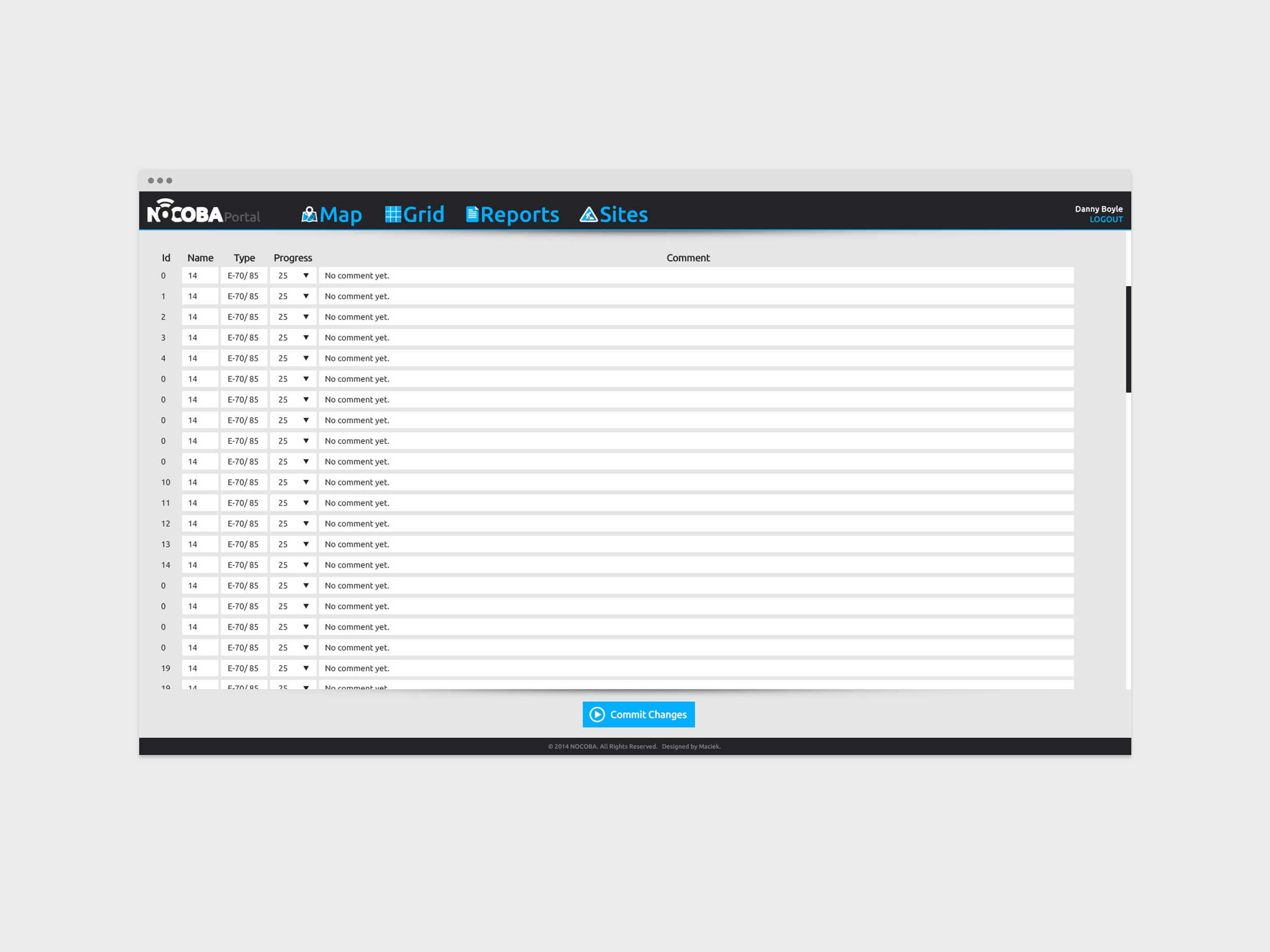
Task: Open Progress dropdown for row Id 1
Action: 305,296
